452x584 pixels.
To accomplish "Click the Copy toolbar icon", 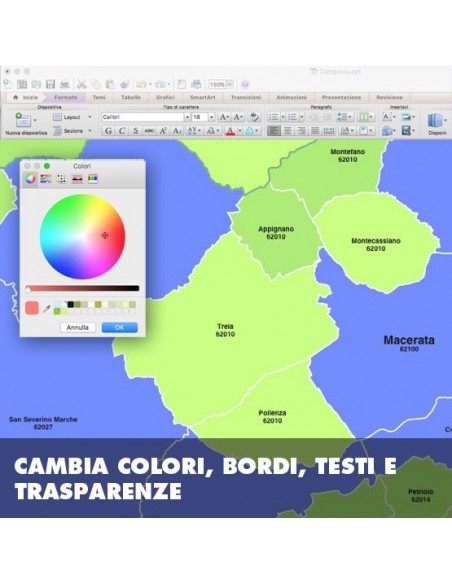I will [x=96, y=85].
